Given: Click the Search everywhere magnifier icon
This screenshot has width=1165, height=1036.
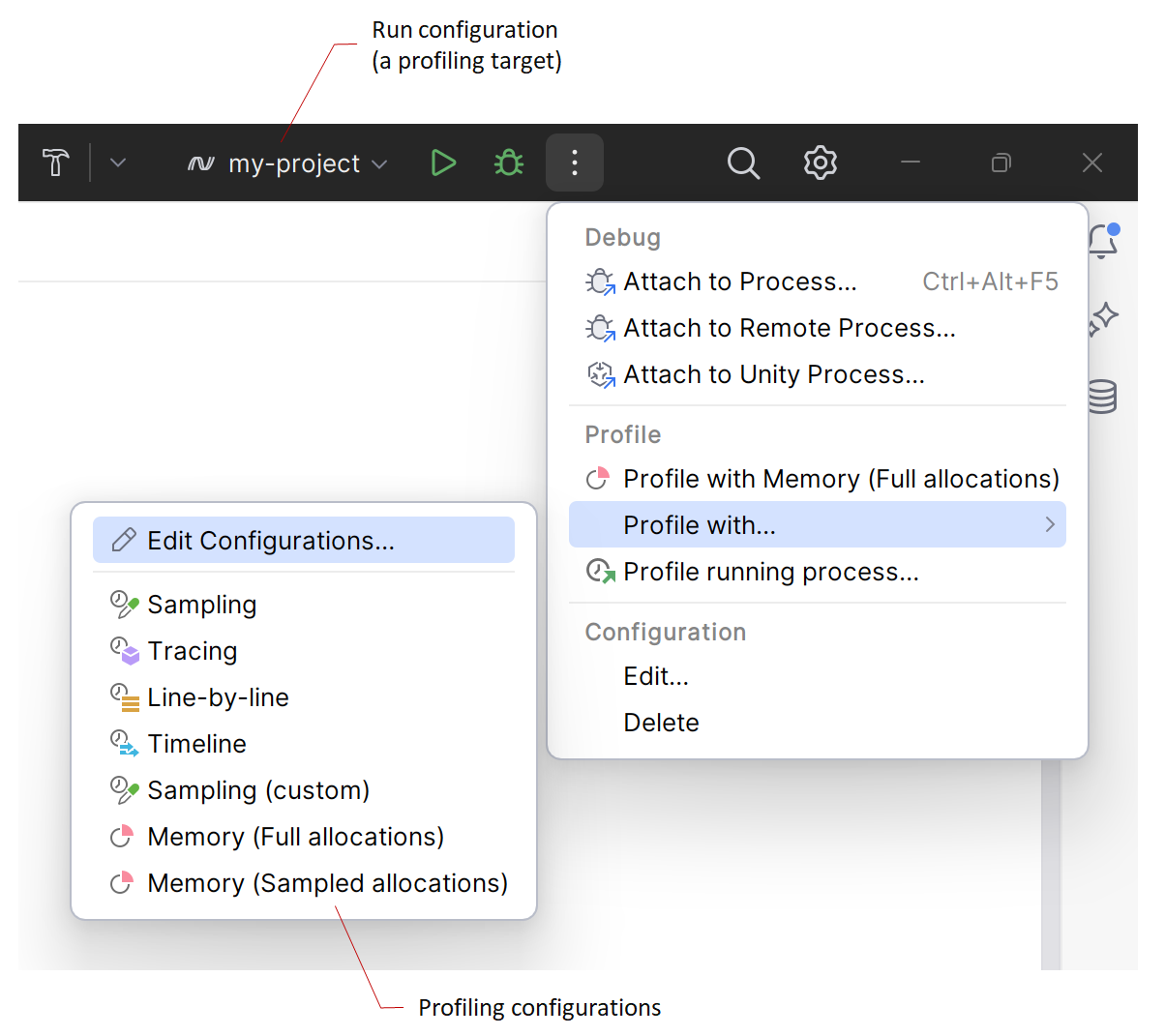Looking at the screenshot, I should [x=743, y=163].
